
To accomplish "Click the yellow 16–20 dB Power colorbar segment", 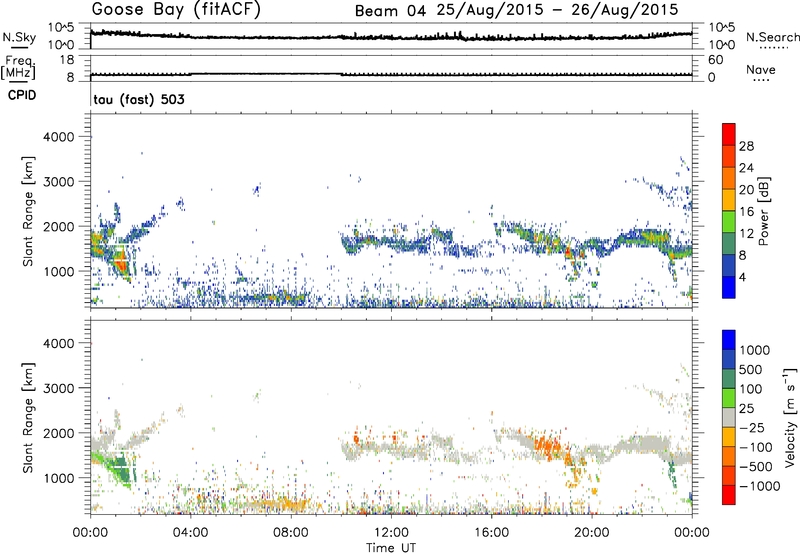I will (729, 200).
